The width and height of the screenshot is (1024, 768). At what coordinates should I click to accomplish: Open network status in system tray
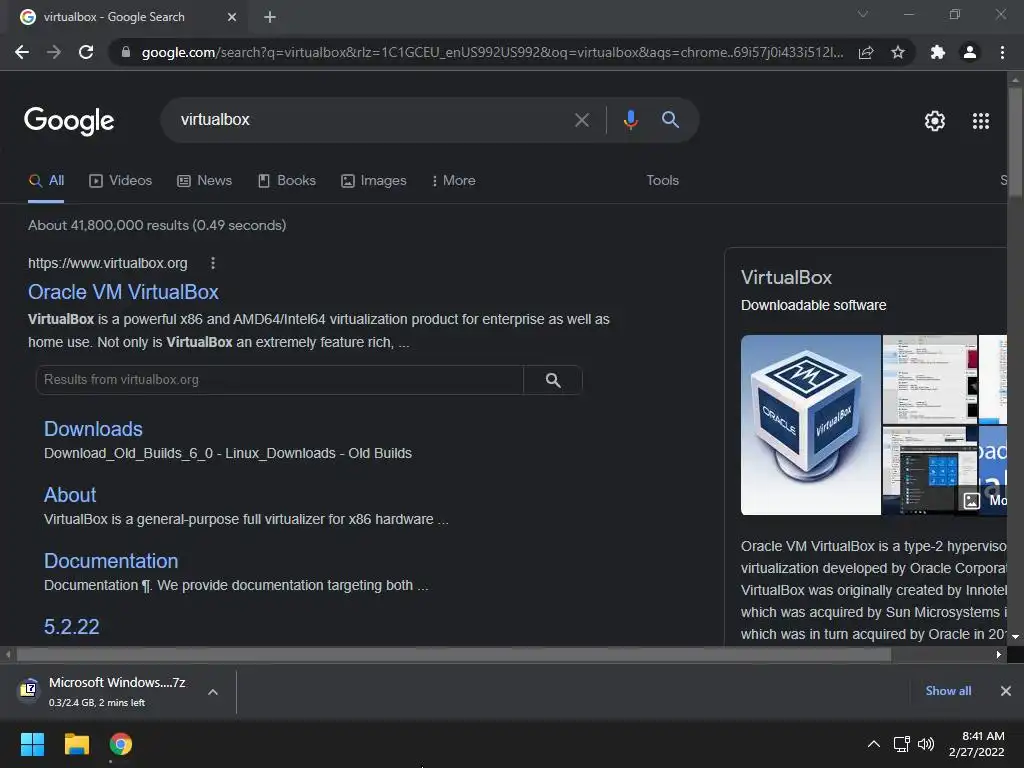[902, 744]
